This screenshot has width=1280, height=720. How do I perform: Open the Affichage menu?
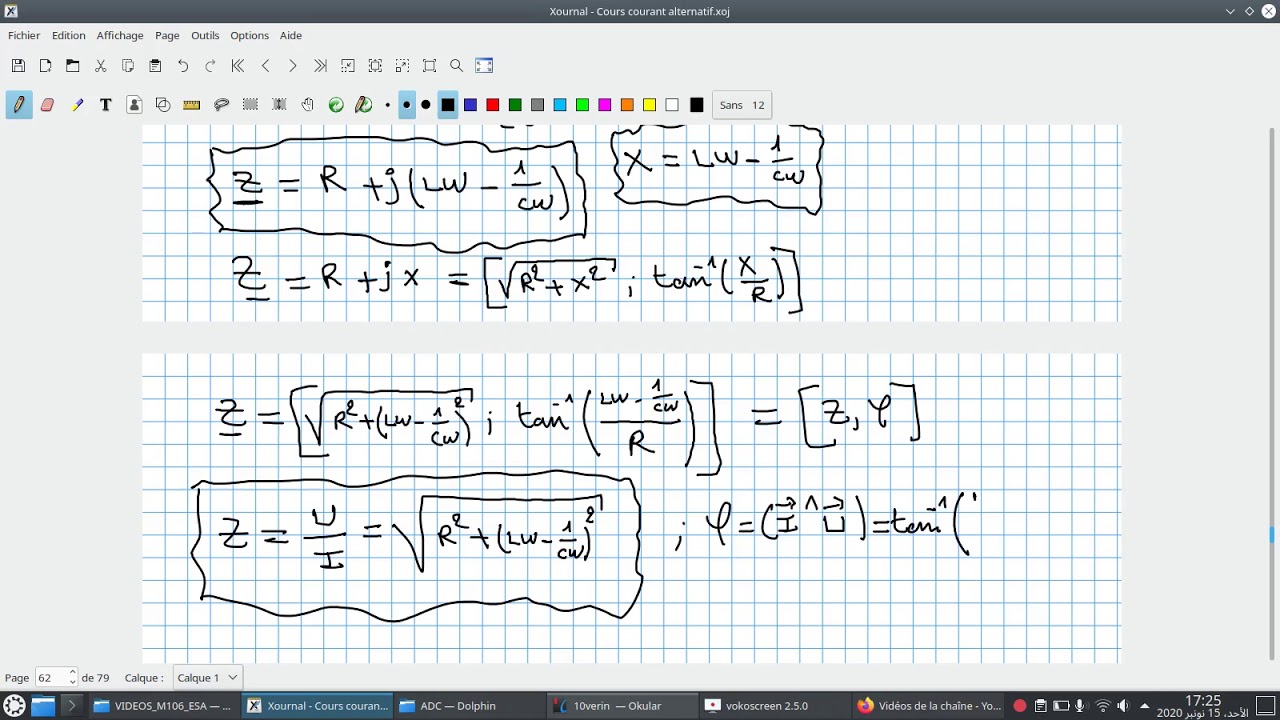coord(120,35)
